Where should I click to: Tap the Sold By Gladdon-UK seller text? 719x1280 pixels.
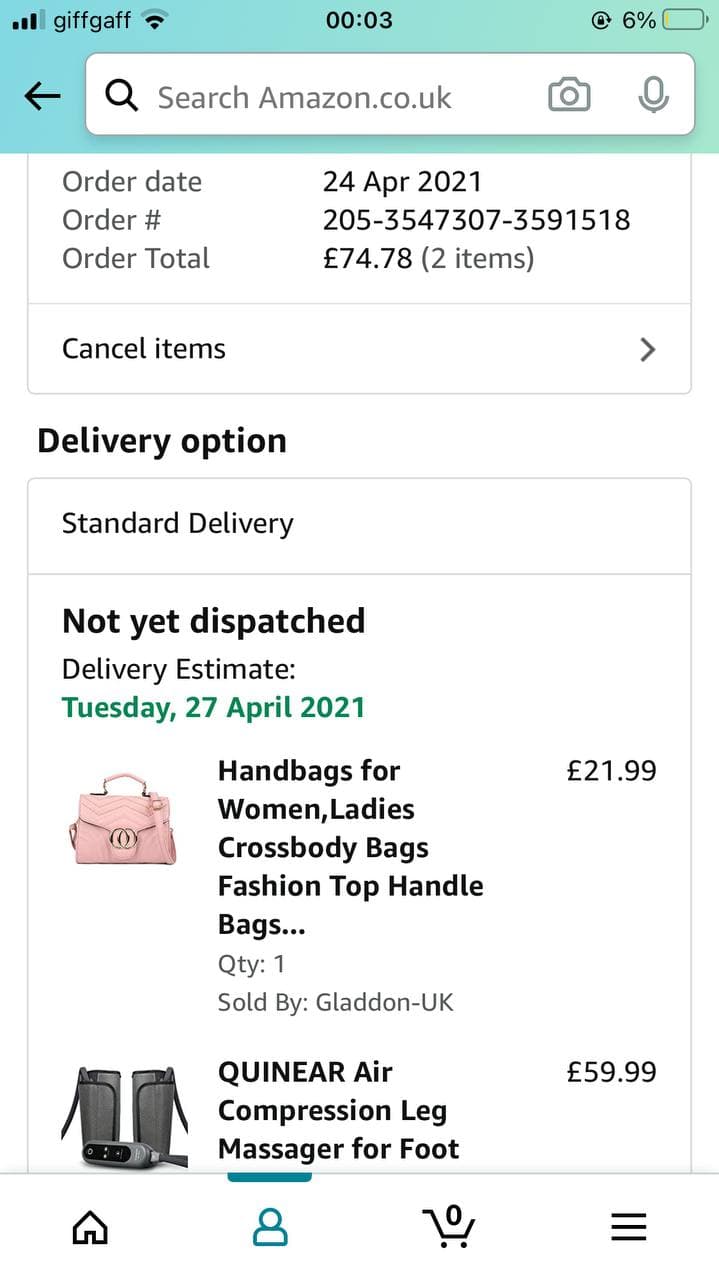click(x=335, y=1002)
